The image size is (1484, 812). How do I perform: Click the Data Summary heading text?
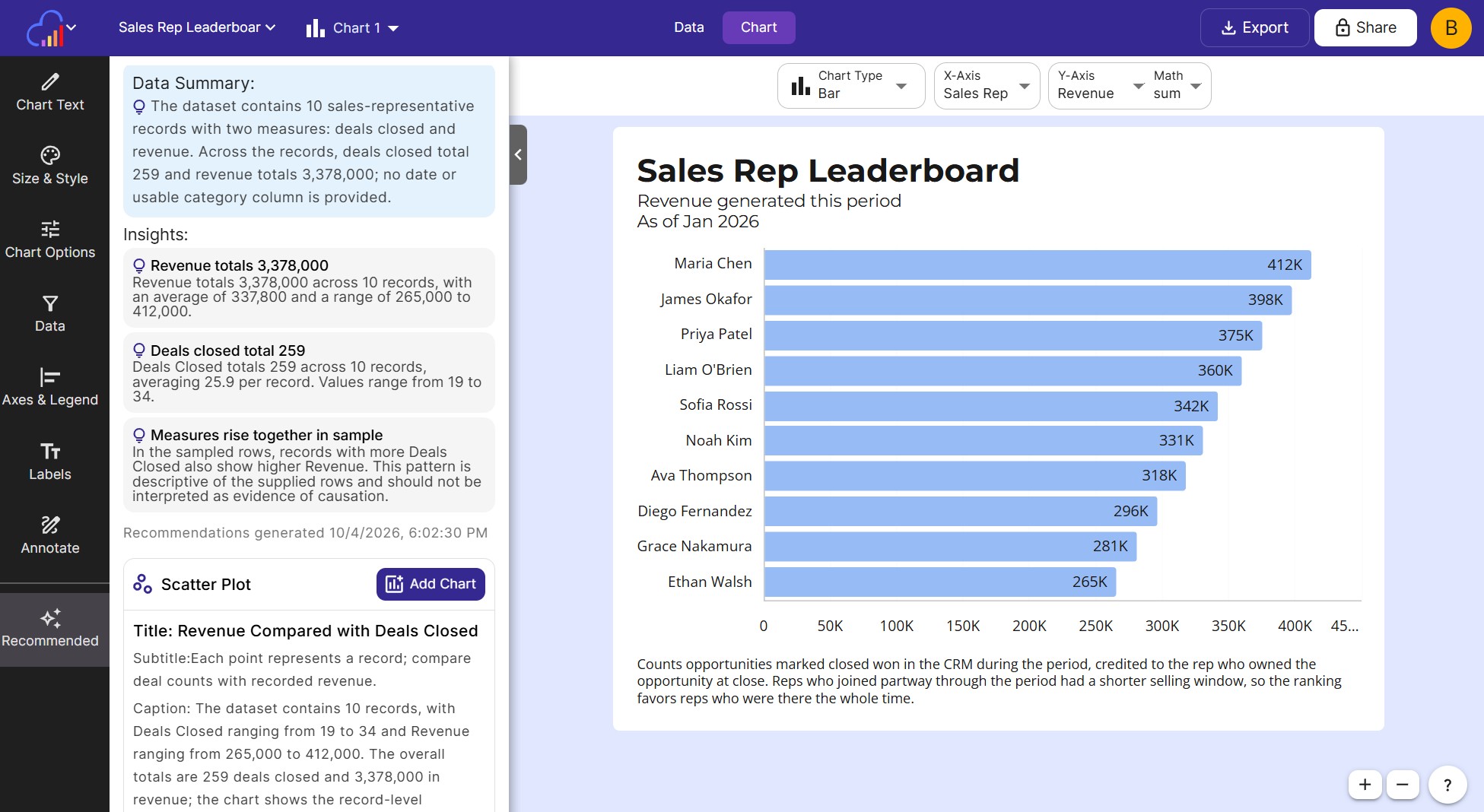click(x=193, y=83)
